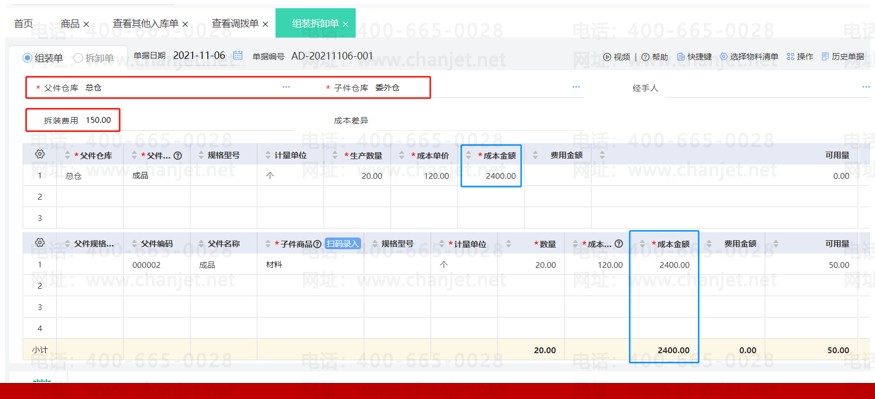Click the 小计 subtotal row label

(x=39, y=350)
